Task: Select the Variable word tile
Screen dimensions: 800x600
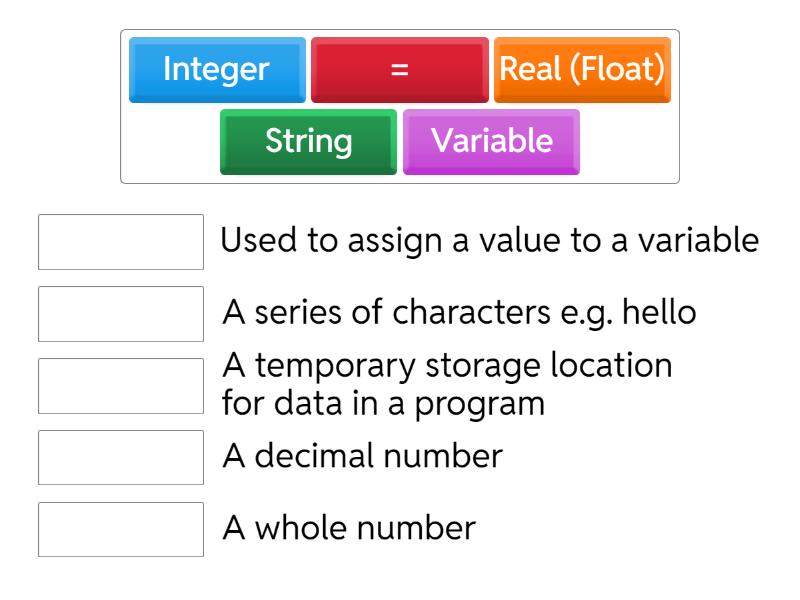Action: click(491, 141)
